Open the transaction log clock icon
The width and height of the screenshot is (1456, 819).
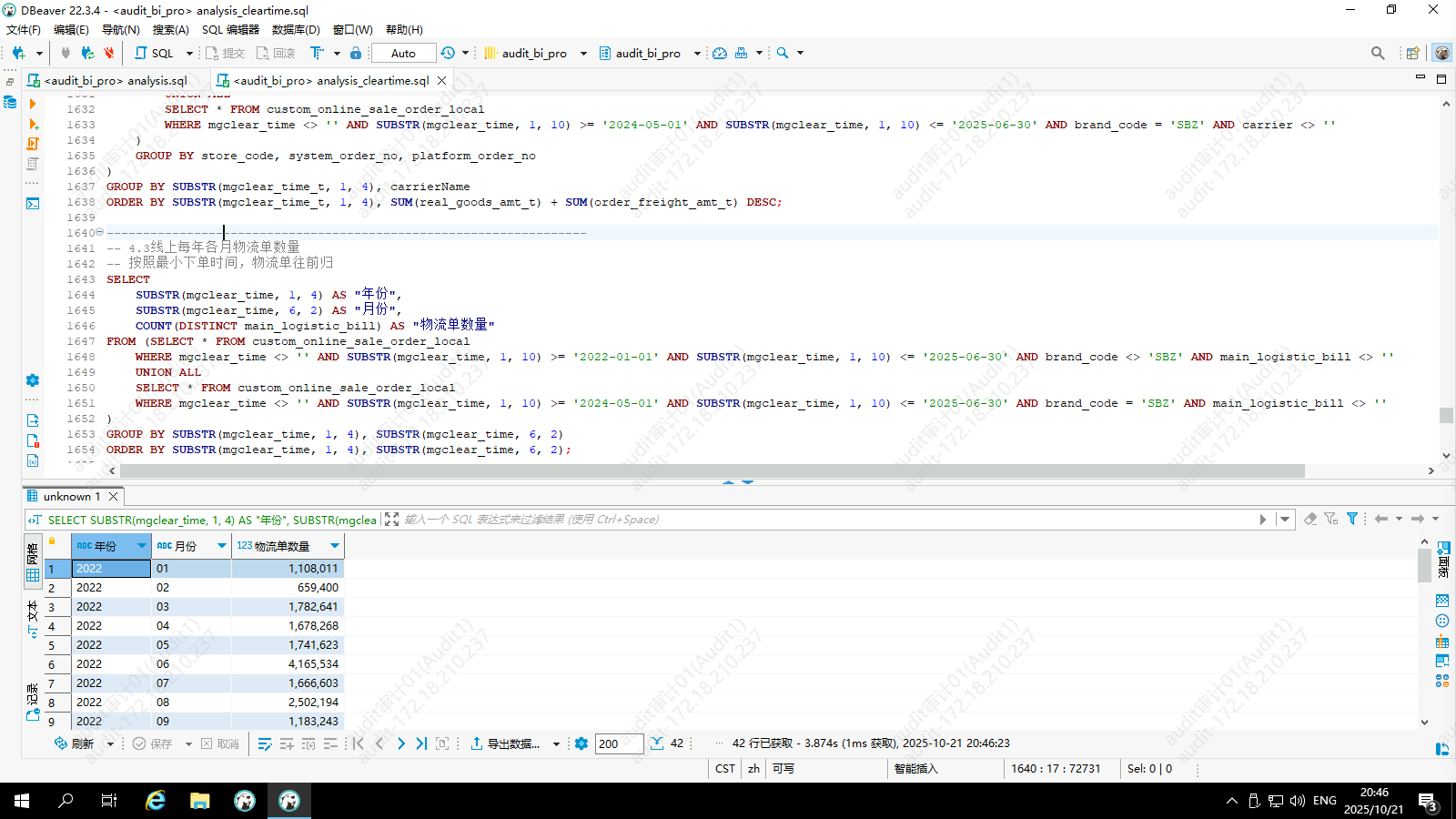coord(448,53)
